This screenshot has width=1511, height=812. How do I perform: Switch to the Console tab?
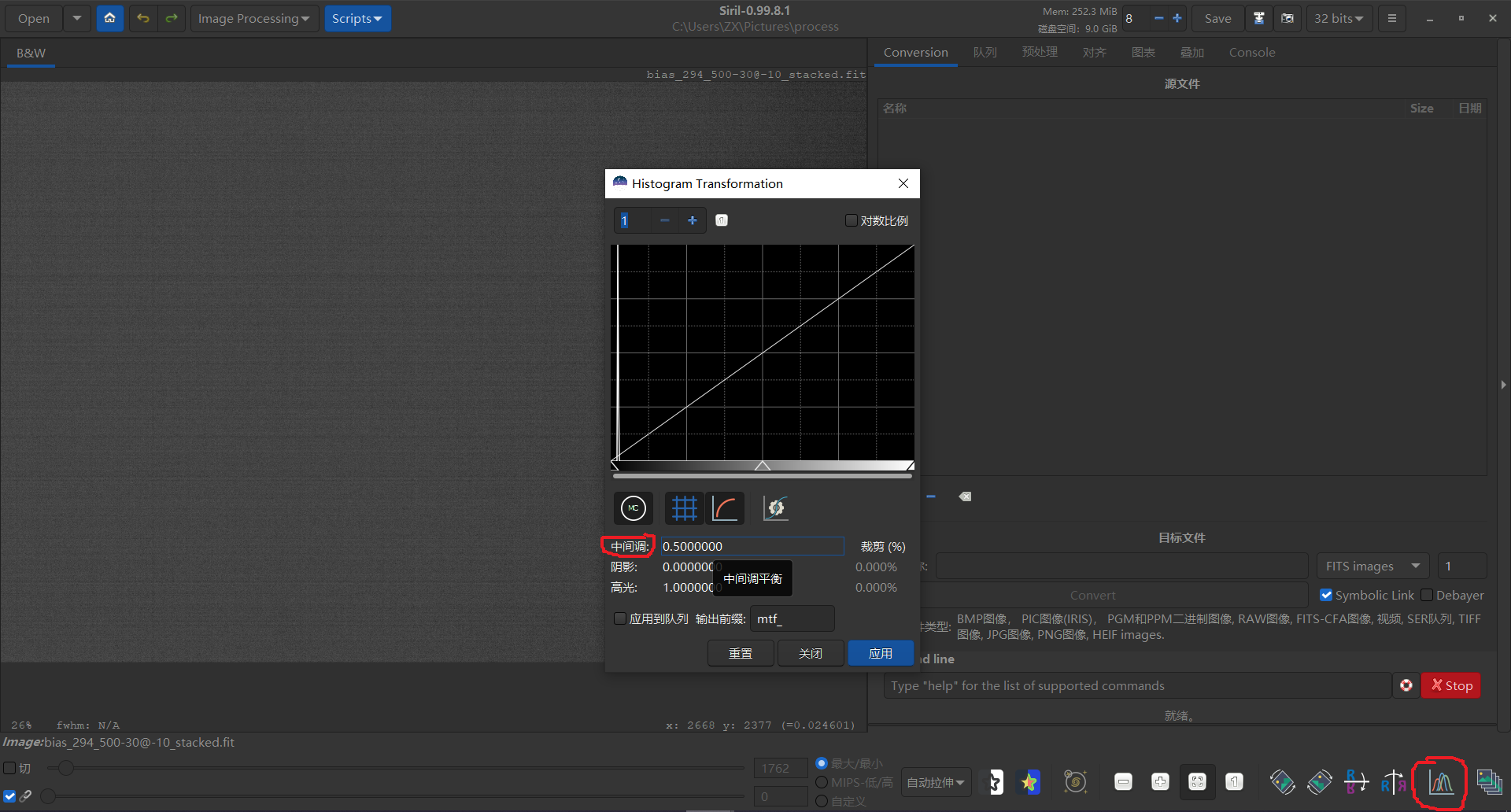coord(1252,52)
